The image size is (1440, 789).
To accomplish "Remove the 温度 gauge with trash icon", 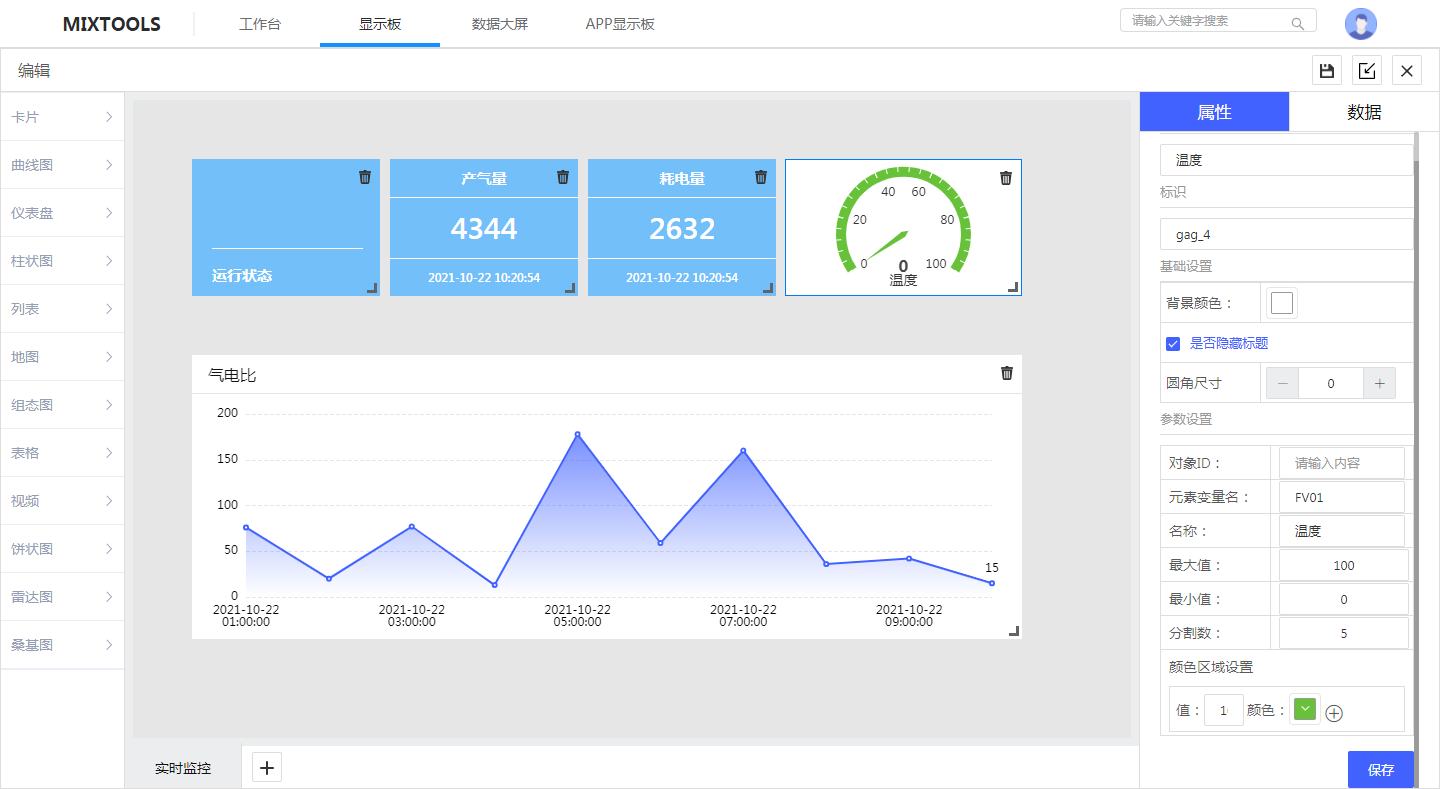I will pos(1006,178).
